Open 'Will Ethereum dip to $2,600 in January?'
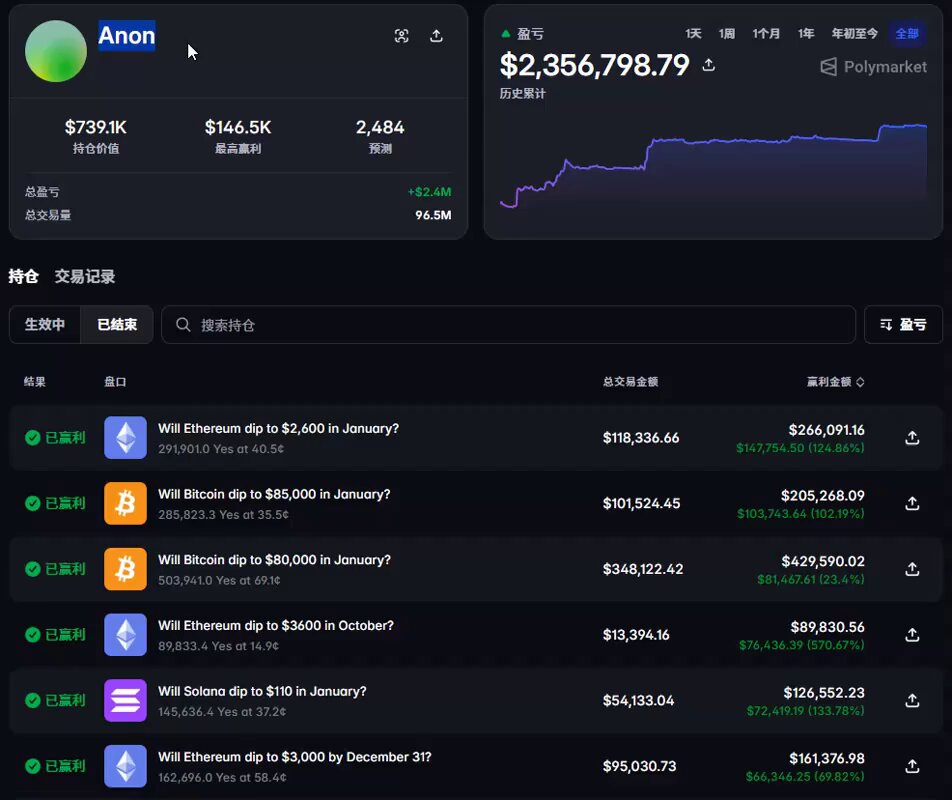 [x=279, y=429]
